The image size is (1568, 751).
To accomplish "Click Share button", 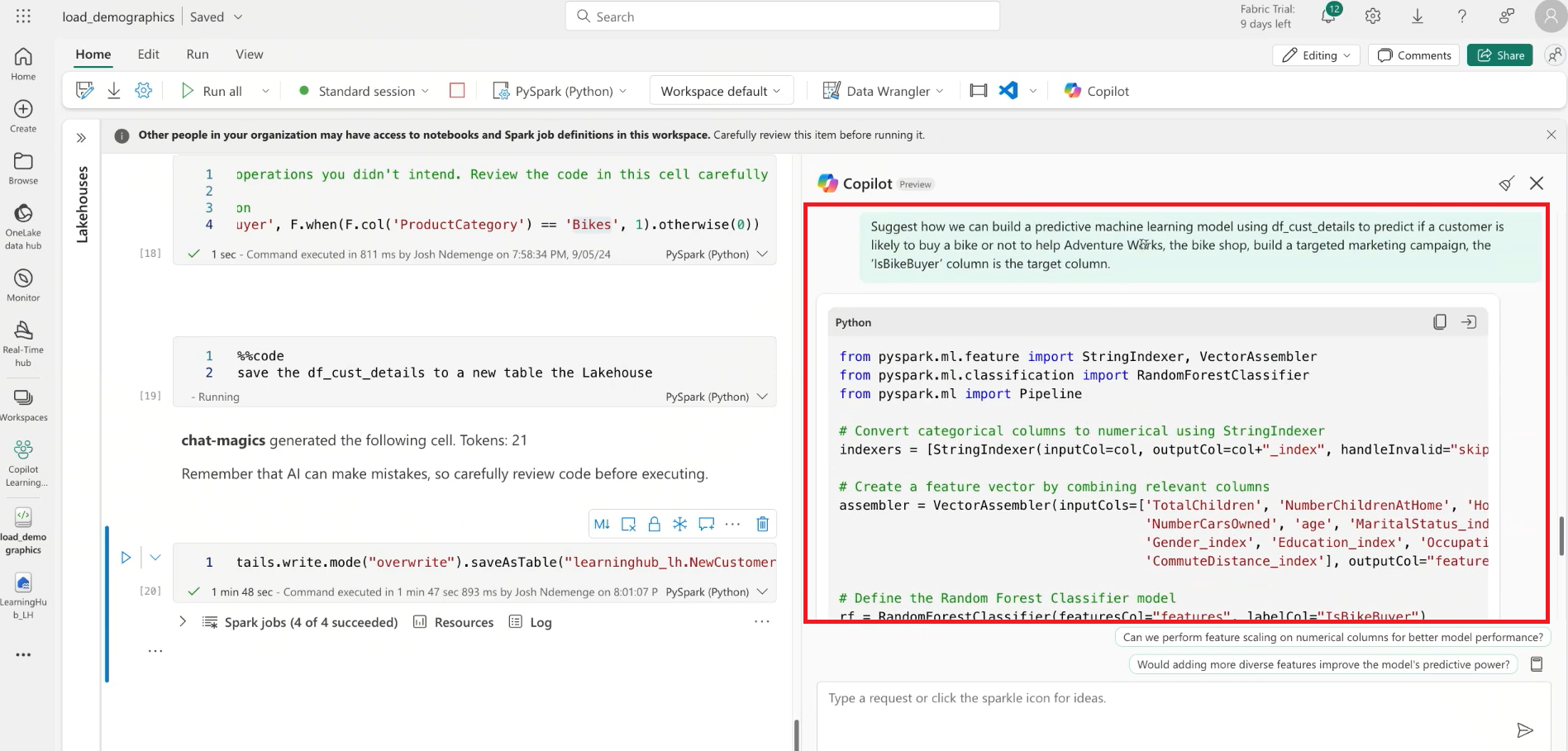I will click(1500, 55).
